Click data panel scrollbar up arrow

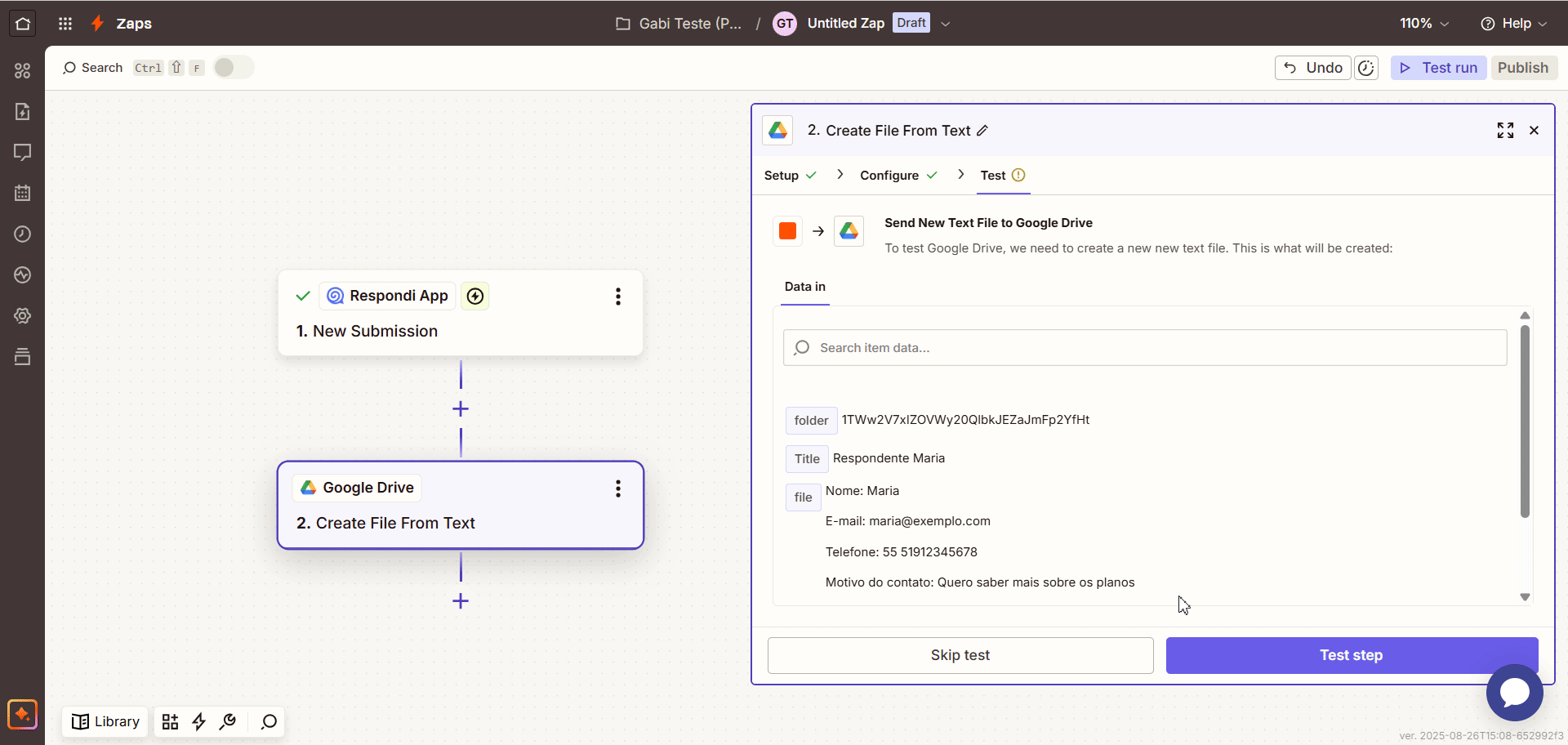point(1525,315)
